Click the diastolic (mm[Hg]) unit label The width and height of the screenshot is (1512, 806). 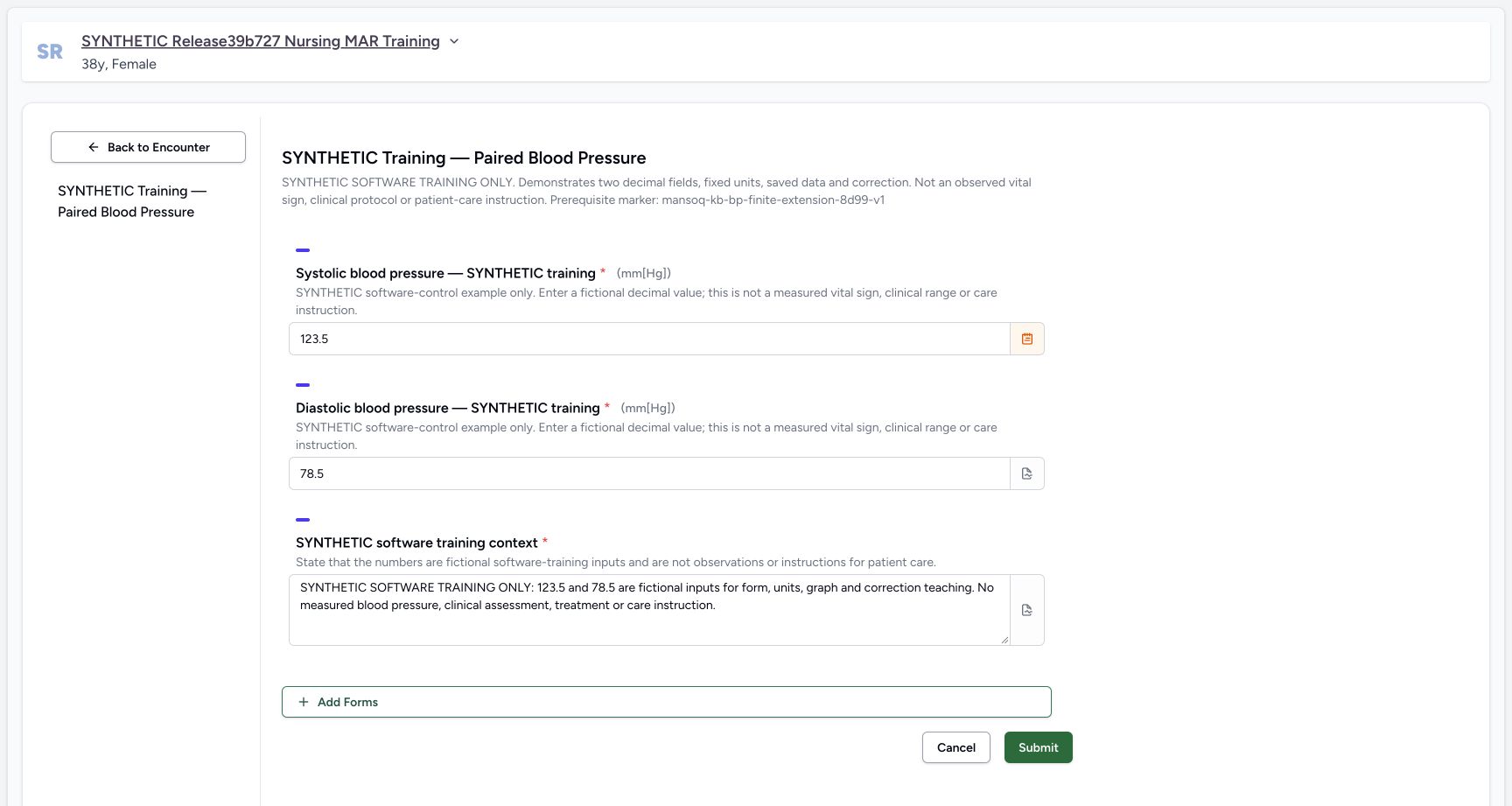648,408
